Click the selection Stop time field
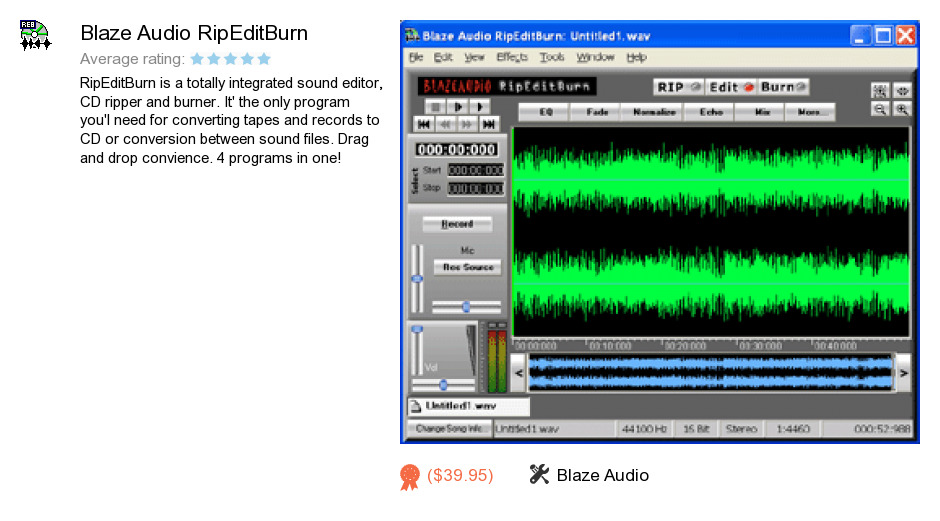Image resolution: width=940 pixels, height=521 pixels. [477, 189]
